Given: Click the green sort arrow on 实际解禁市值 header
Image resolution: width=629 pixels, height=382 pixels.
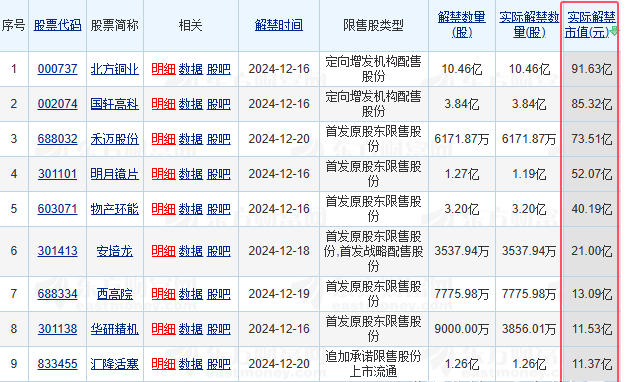Looking at the screenshot, I should pos(613,32).
